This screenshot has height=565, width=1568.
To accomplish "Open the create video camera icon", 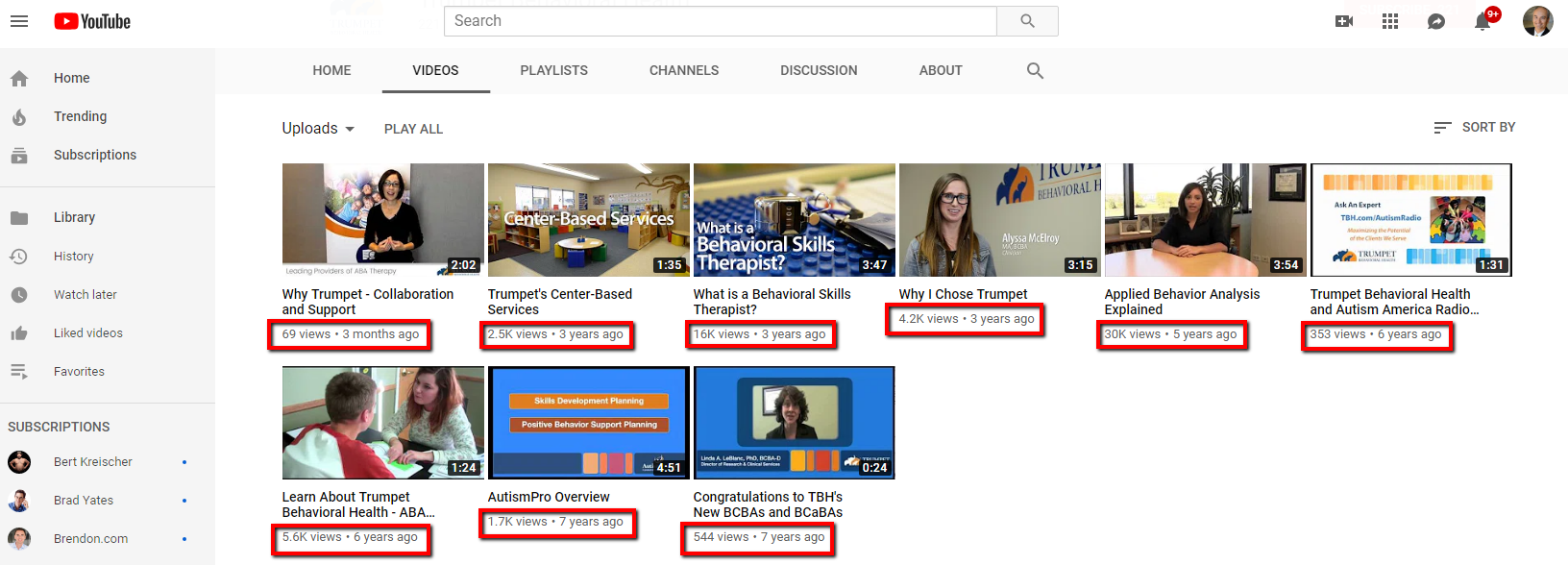I will coord(1344,21).
